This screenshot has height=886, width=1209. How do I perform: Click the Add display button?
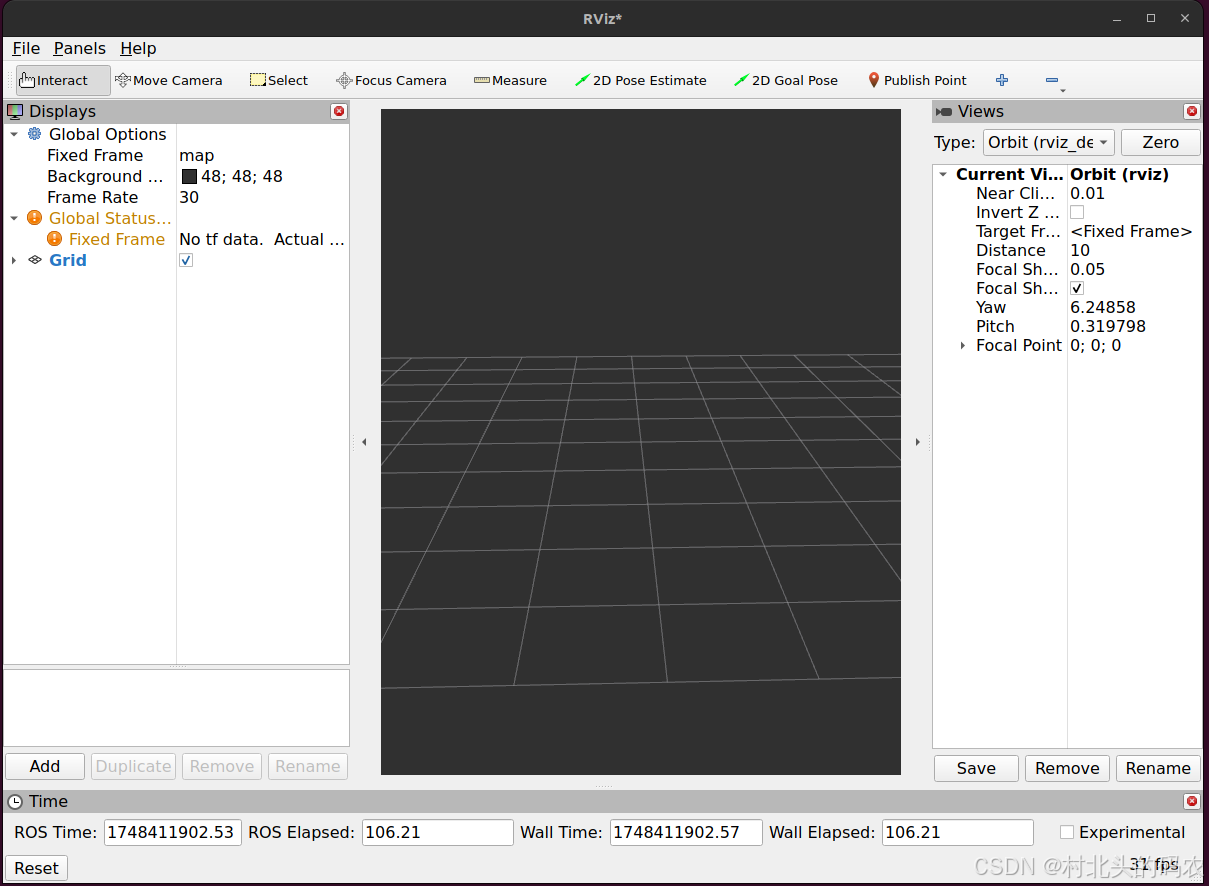click(x=45, y=766)
